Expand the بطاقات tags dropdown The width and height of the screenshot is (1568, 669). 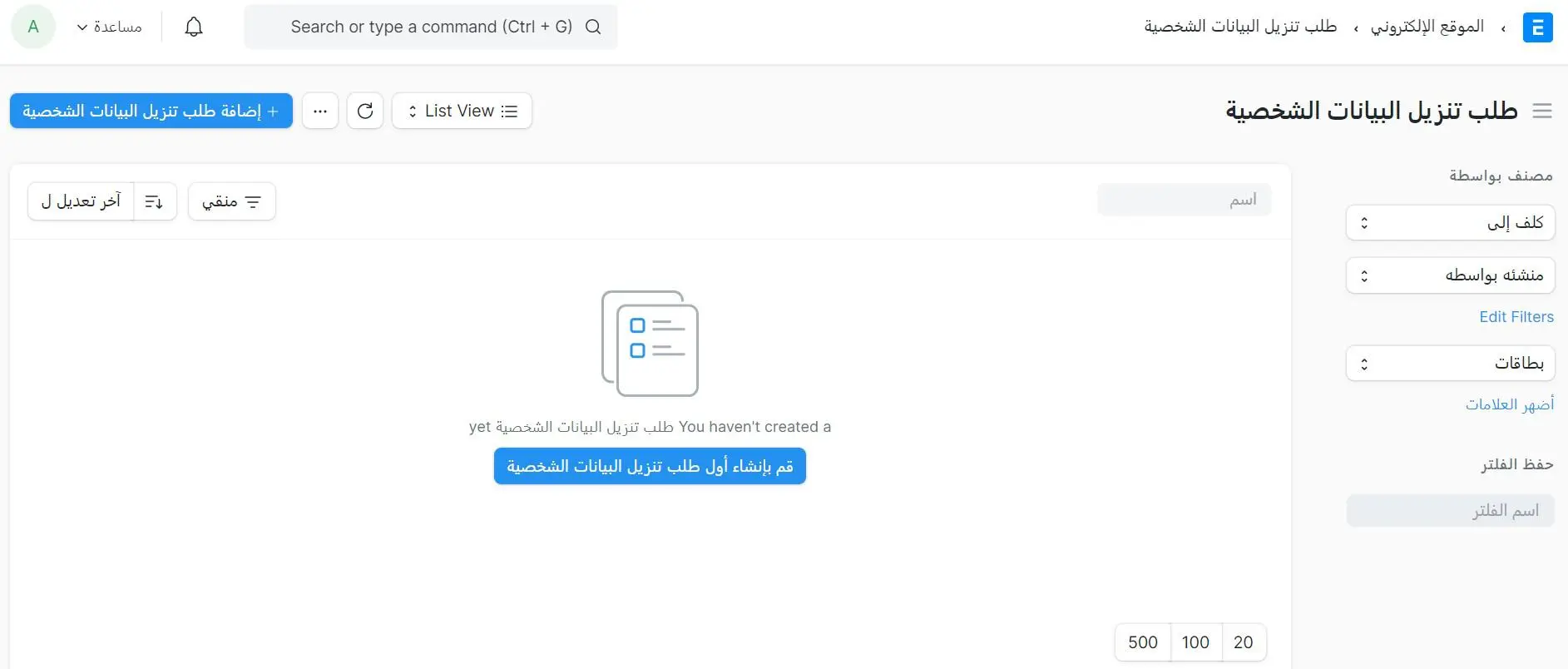[x=1450, y=364]
